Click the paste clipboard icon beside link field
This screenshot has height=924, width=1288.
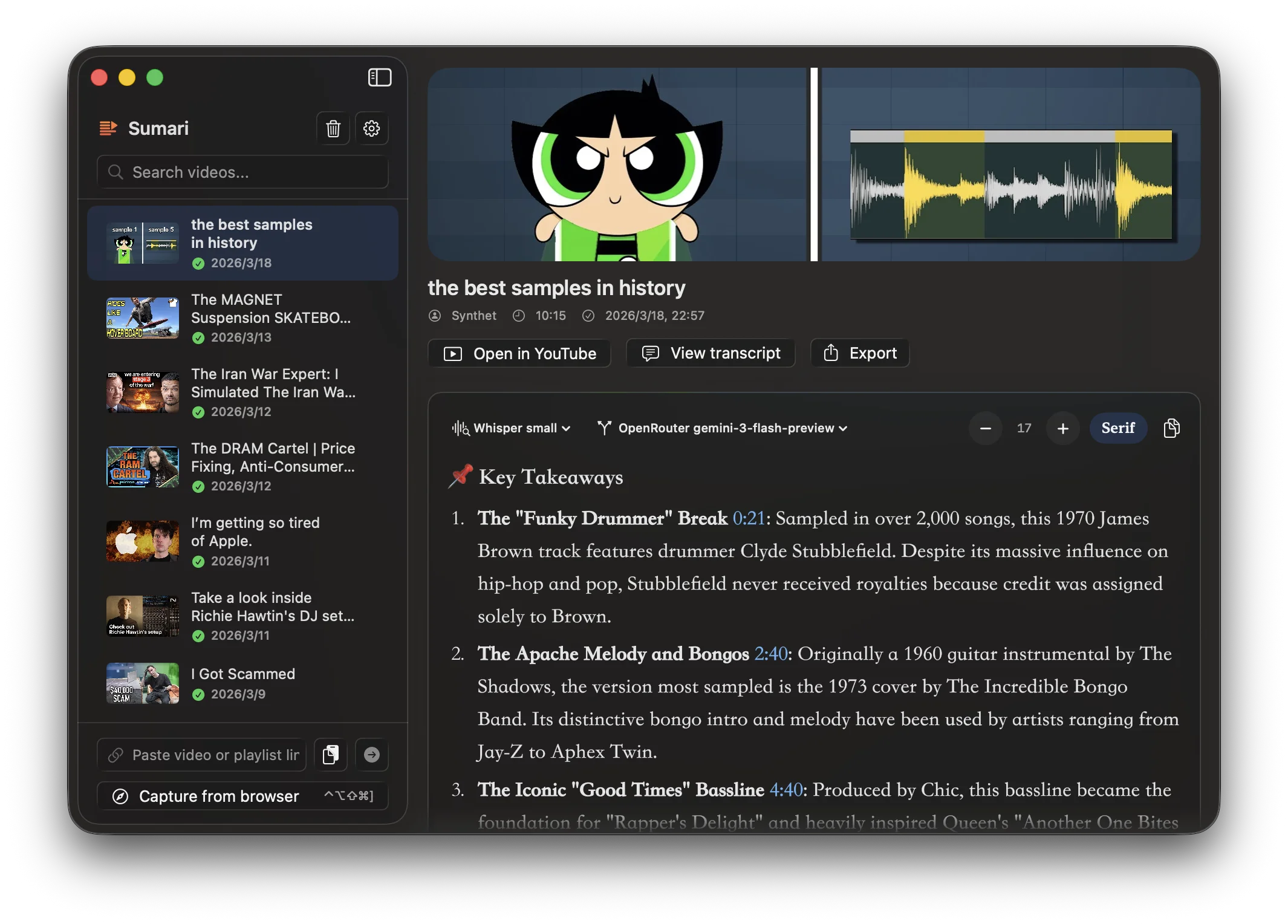pos(331,755)
